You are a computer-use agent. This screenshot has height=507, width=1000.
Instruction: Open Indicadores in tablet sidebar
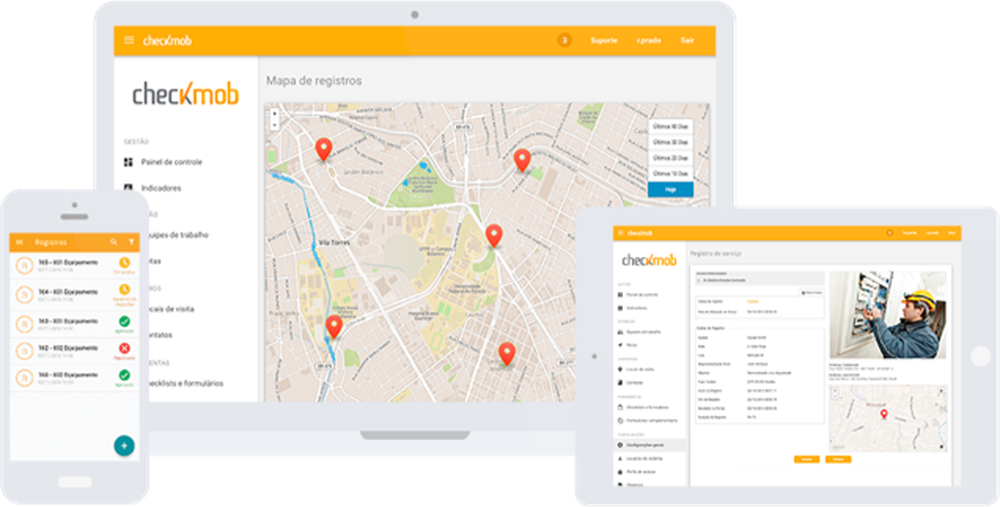coord(636,308)
